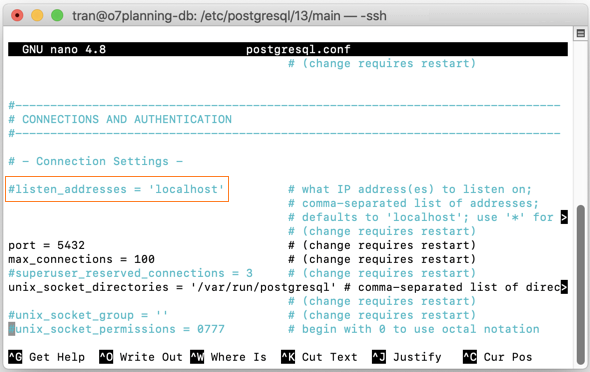The width and height of the screenshot is (590, 372).
Task: Click the terminal split-pane icon at top right
Action: (581, 33)
